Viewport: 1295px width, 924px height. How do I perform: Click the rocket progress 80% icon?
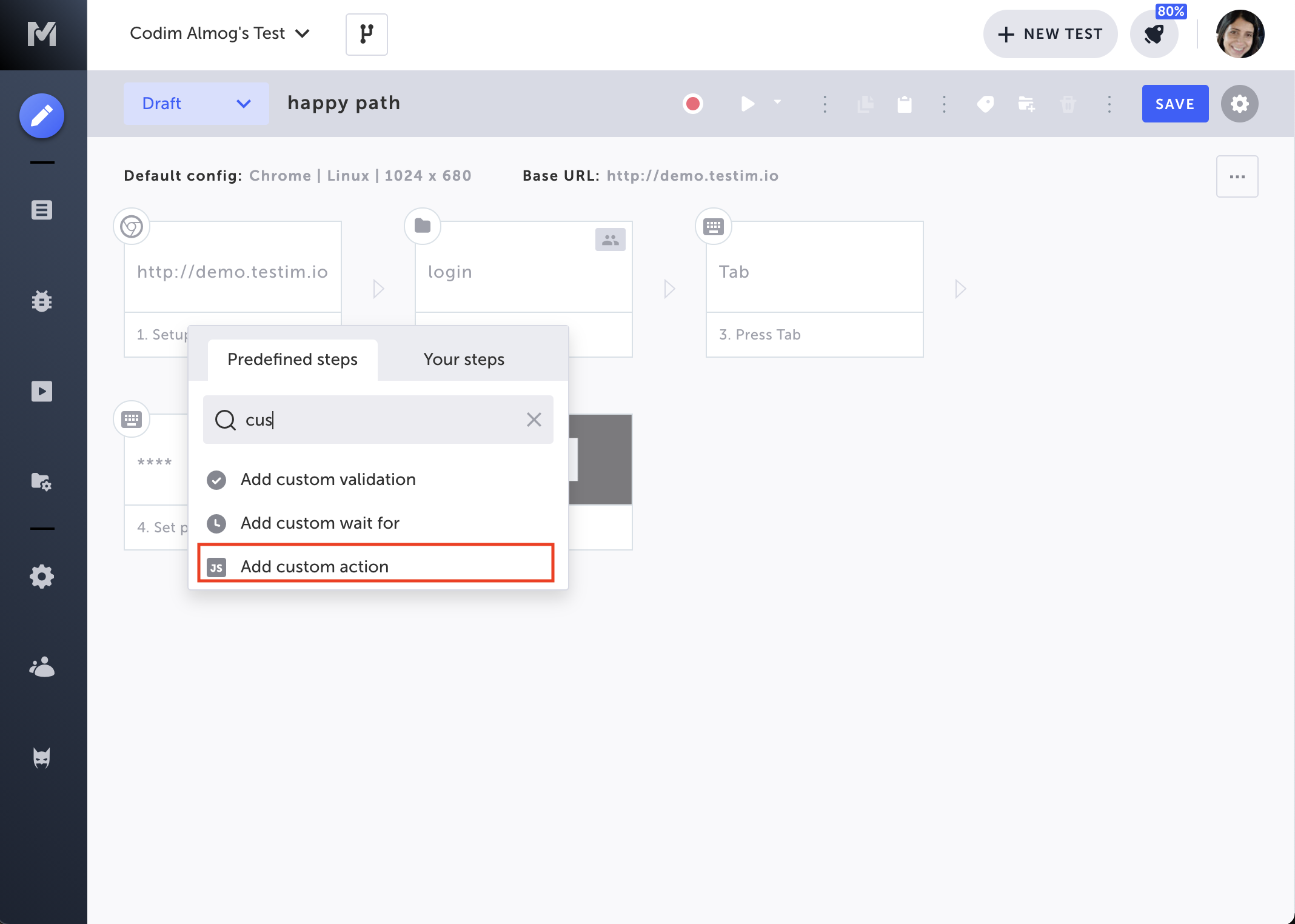1154,34
